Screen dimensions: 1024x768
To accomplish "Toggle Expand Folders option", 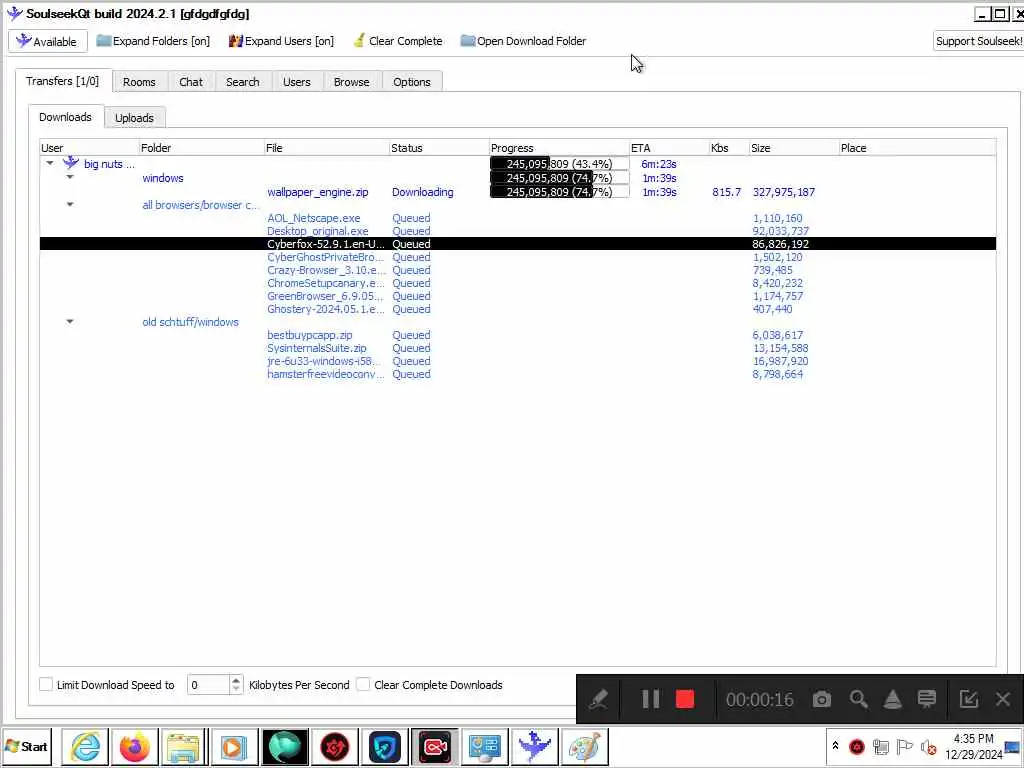I will 153,41.
